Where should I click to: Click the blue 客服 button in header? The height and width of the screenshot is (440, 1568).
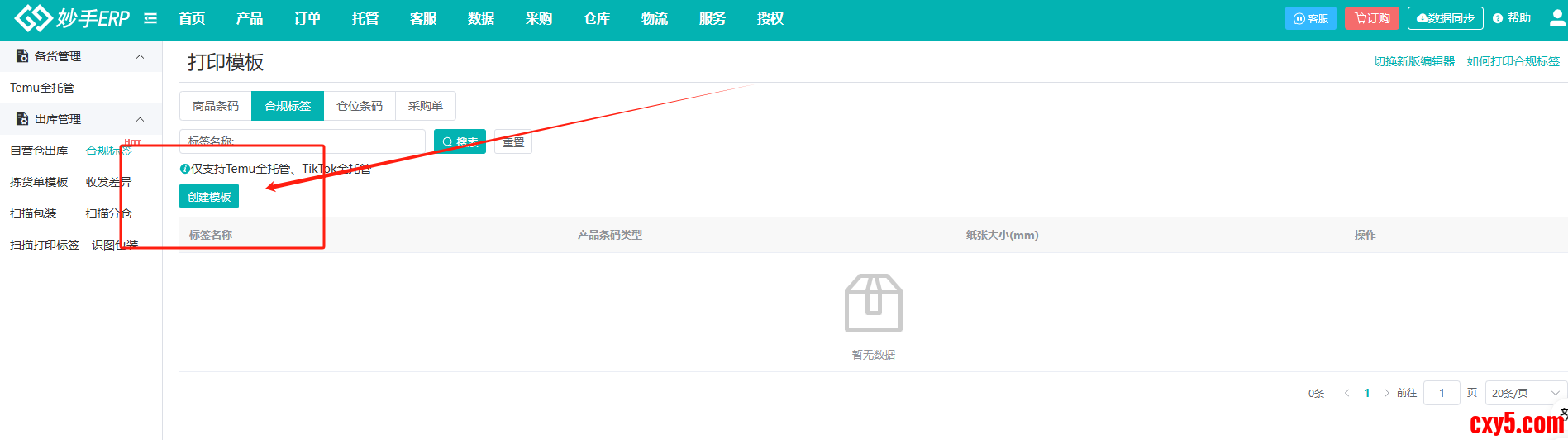tap(1311, 18)
